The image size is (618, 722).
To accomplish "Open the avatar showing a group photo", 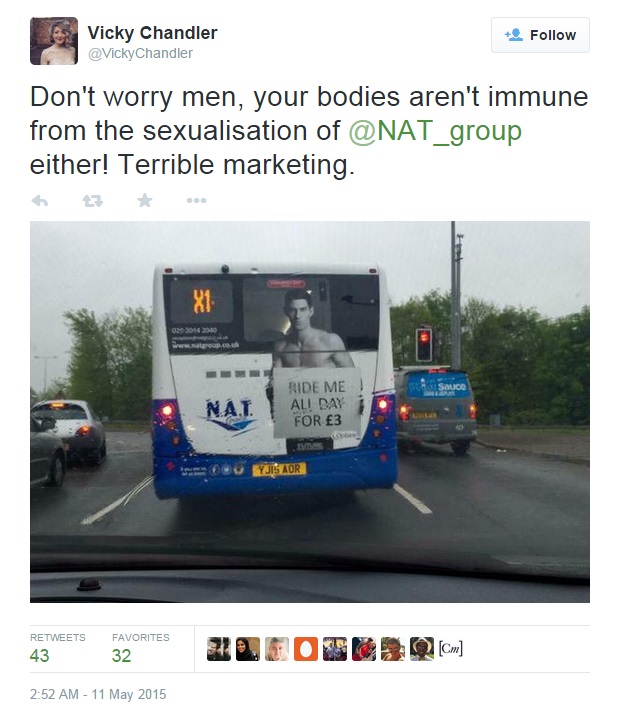I will pos(335,649).
